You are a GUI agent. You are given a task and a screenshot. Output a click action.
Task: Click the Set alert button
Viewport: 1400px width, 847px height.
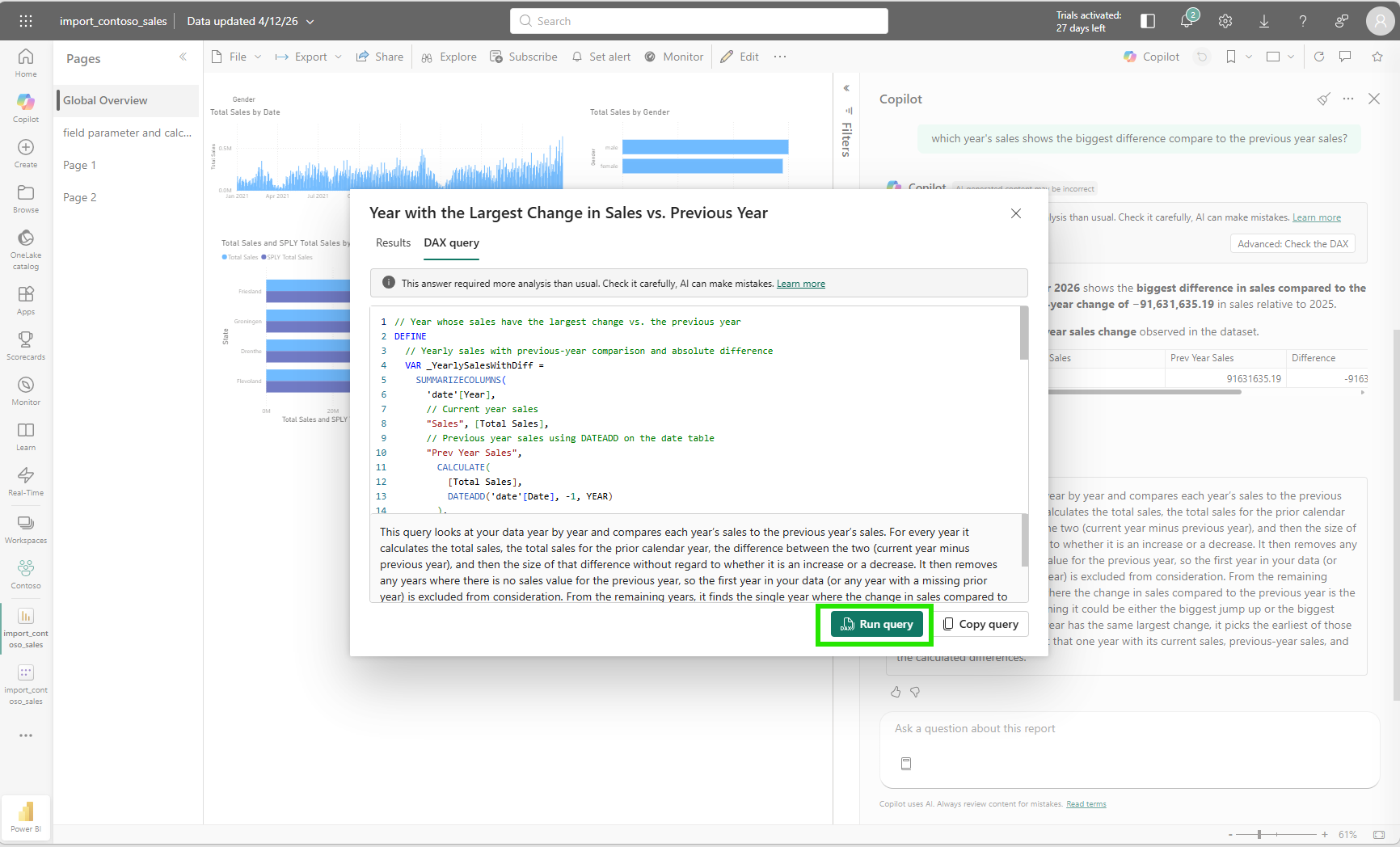(601, 57)
